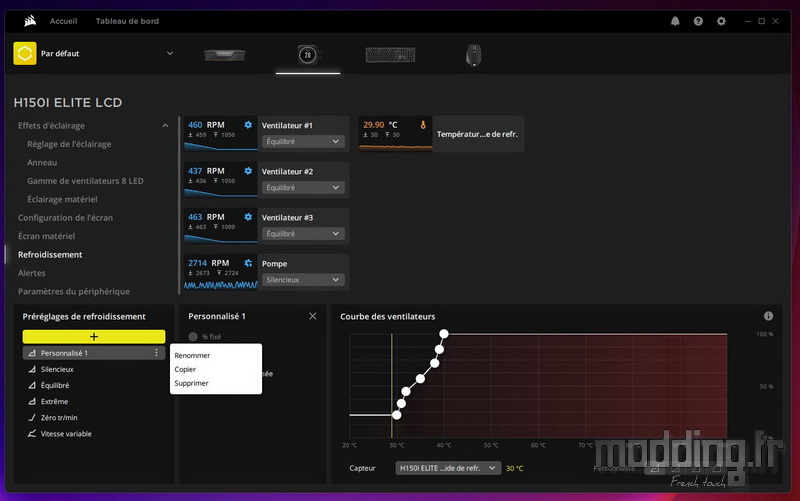Click the 29.90 °C temperature graph tile
800x501 pixels.
pos(395,134)
